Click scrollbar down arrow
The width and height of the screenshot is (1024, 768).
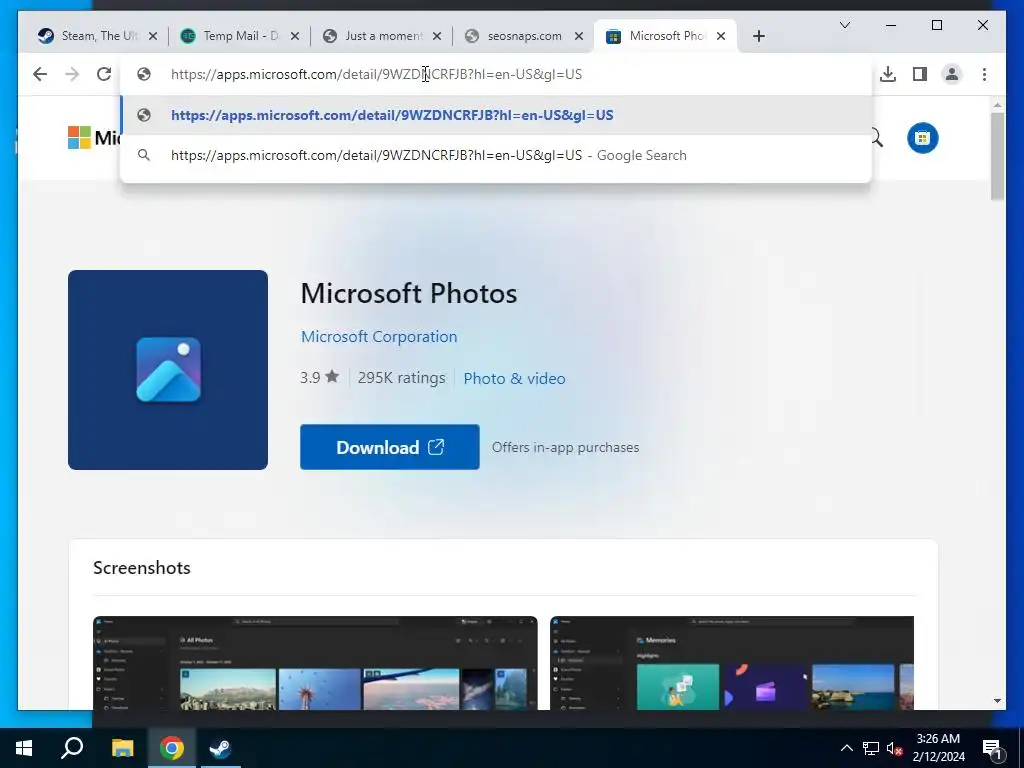click(x=997, y=701)
